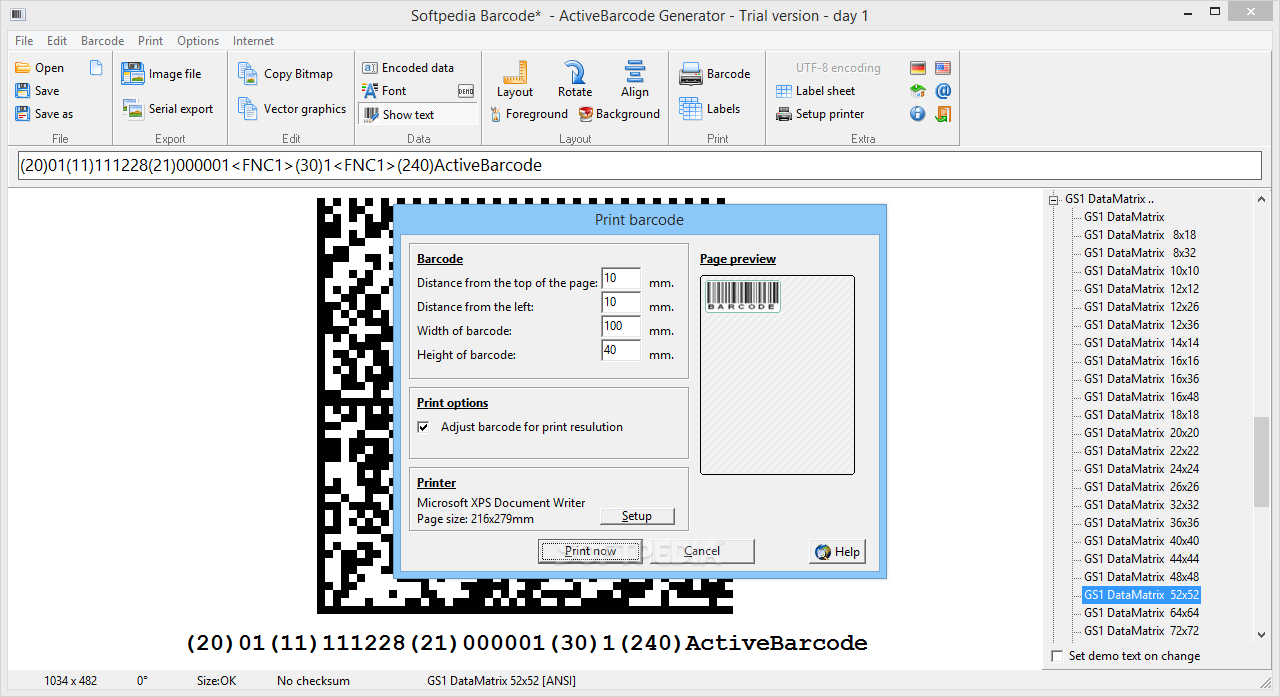Create a new blank document icon

point(96,68)
